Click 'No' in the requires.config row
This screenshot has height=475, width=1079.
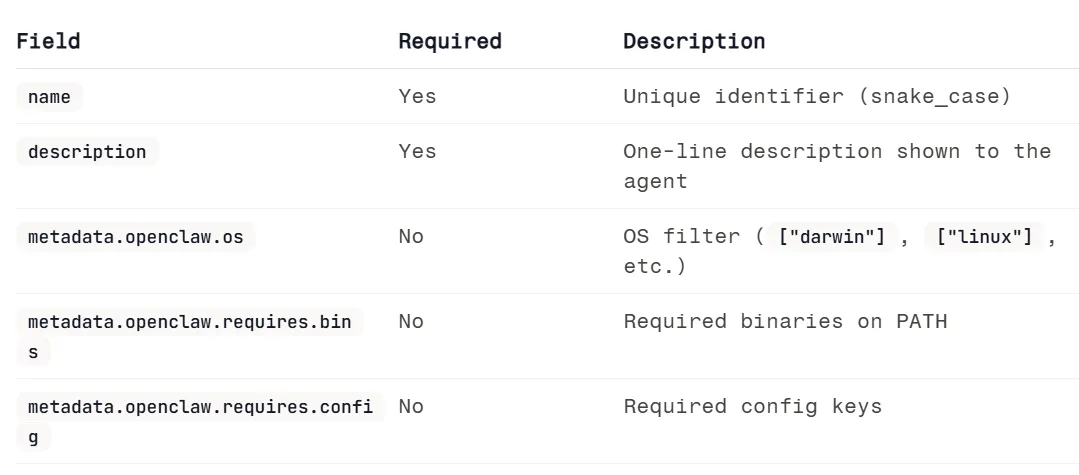click(411, 406)
